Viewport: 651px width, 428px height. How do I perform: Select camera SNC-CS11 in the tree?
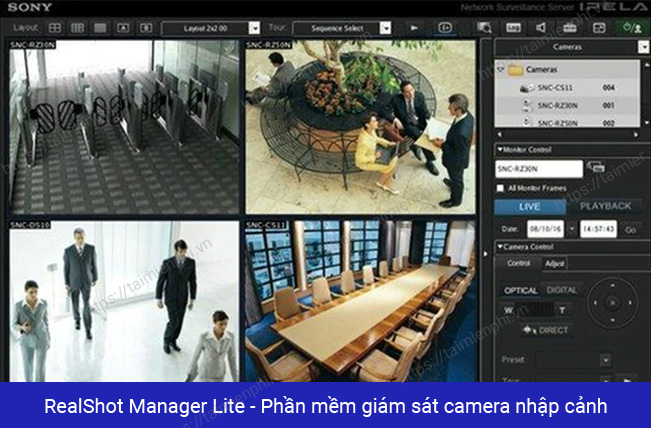(555, 88)
